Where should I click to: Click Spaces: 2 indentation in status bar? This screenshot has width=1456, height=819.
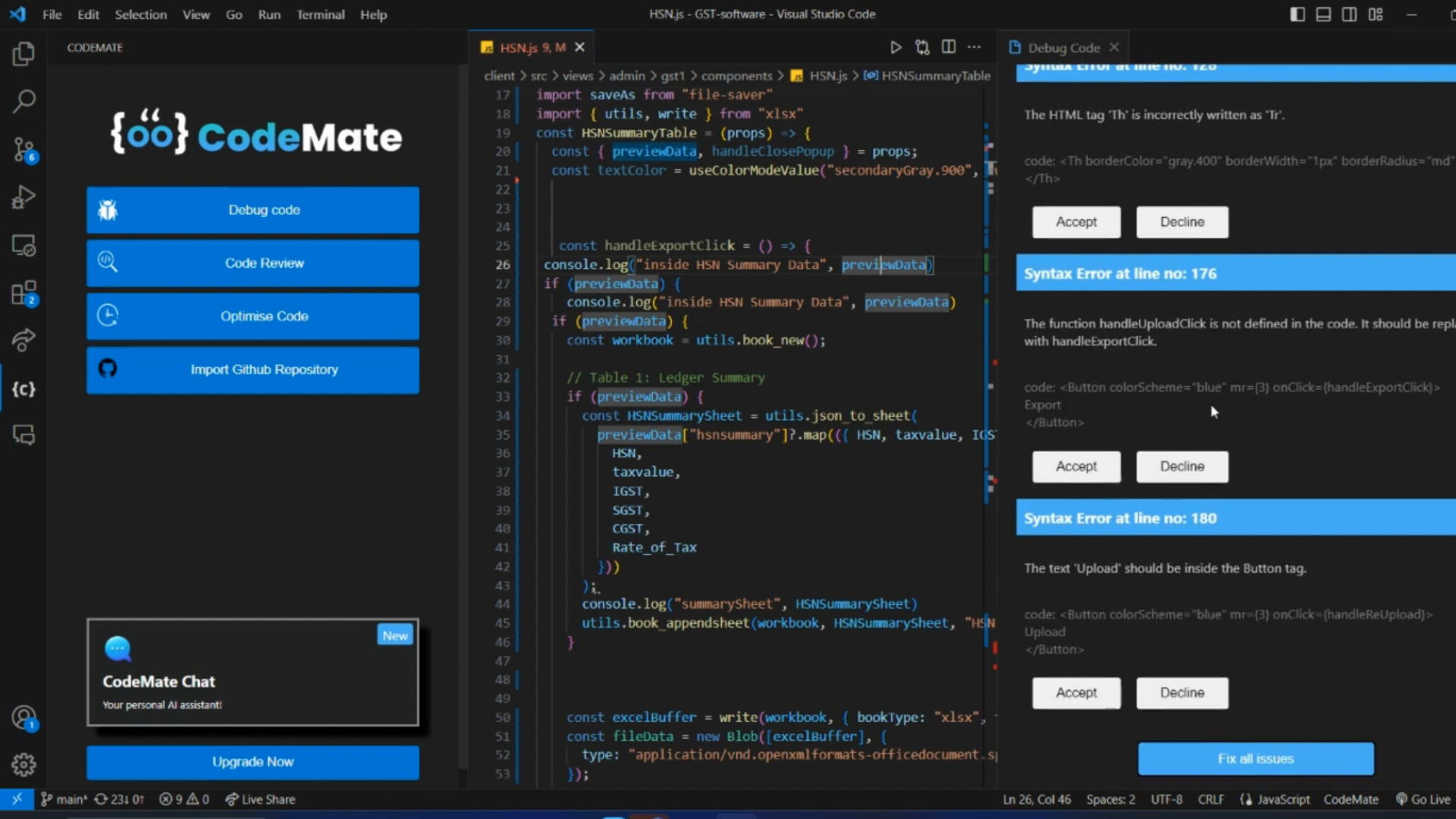(1111, 799)
